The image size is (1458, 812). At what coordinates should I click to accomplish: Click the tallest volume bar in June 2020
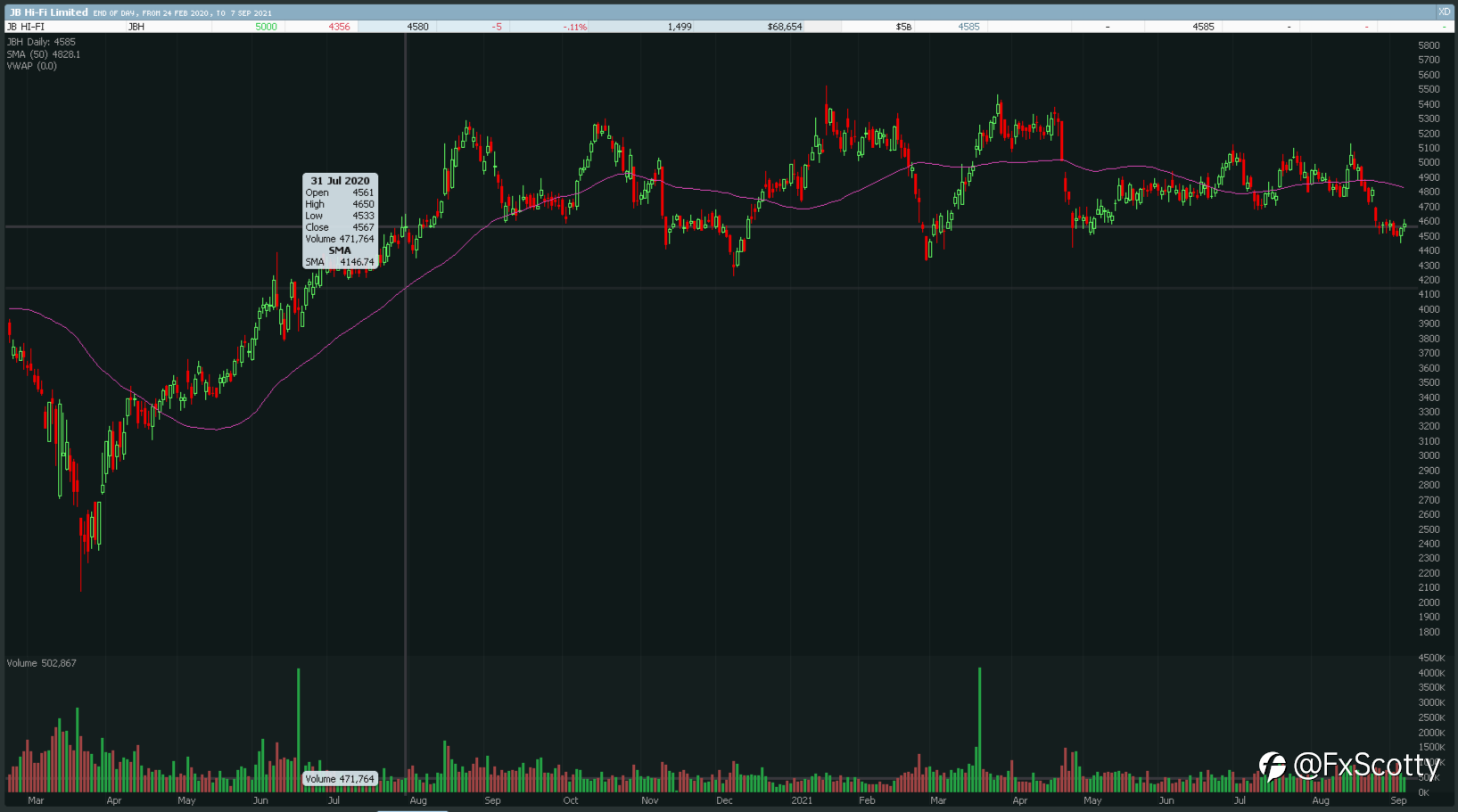coord(299,730)
